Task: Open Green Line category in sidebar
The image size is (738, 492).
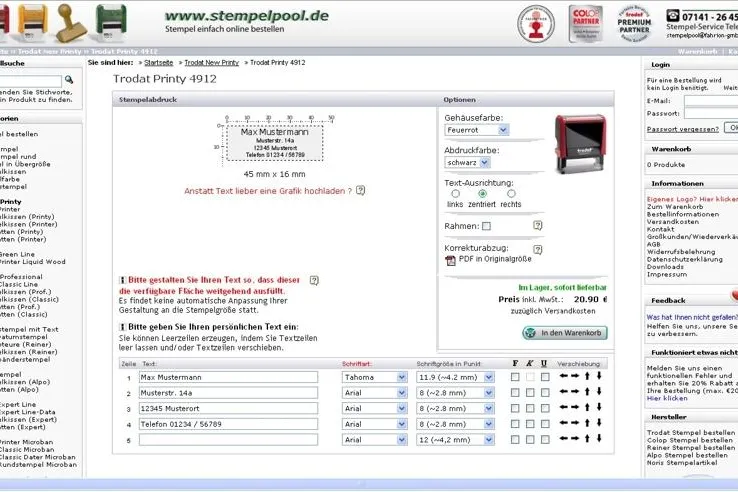Action: coord(17,254)
